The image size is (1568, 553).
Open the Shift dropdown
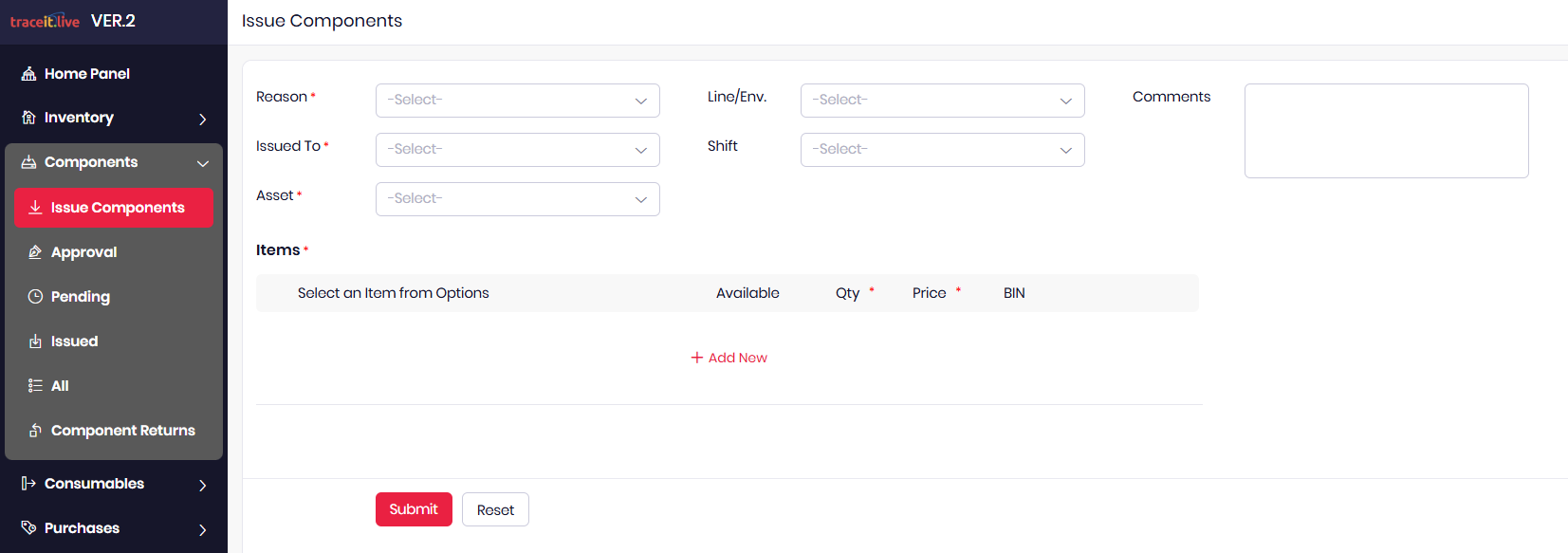(x=942, y=150)
